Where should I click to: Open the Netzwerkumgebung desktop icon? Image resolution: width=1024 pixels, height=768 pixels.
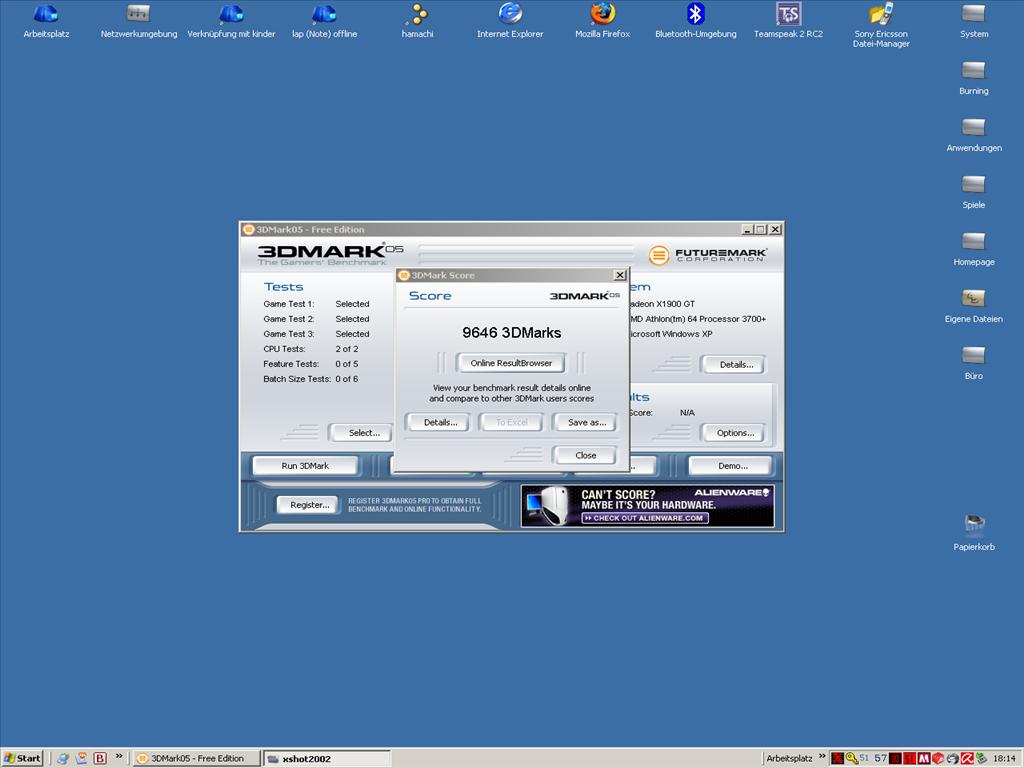click(x=138, y=20)
